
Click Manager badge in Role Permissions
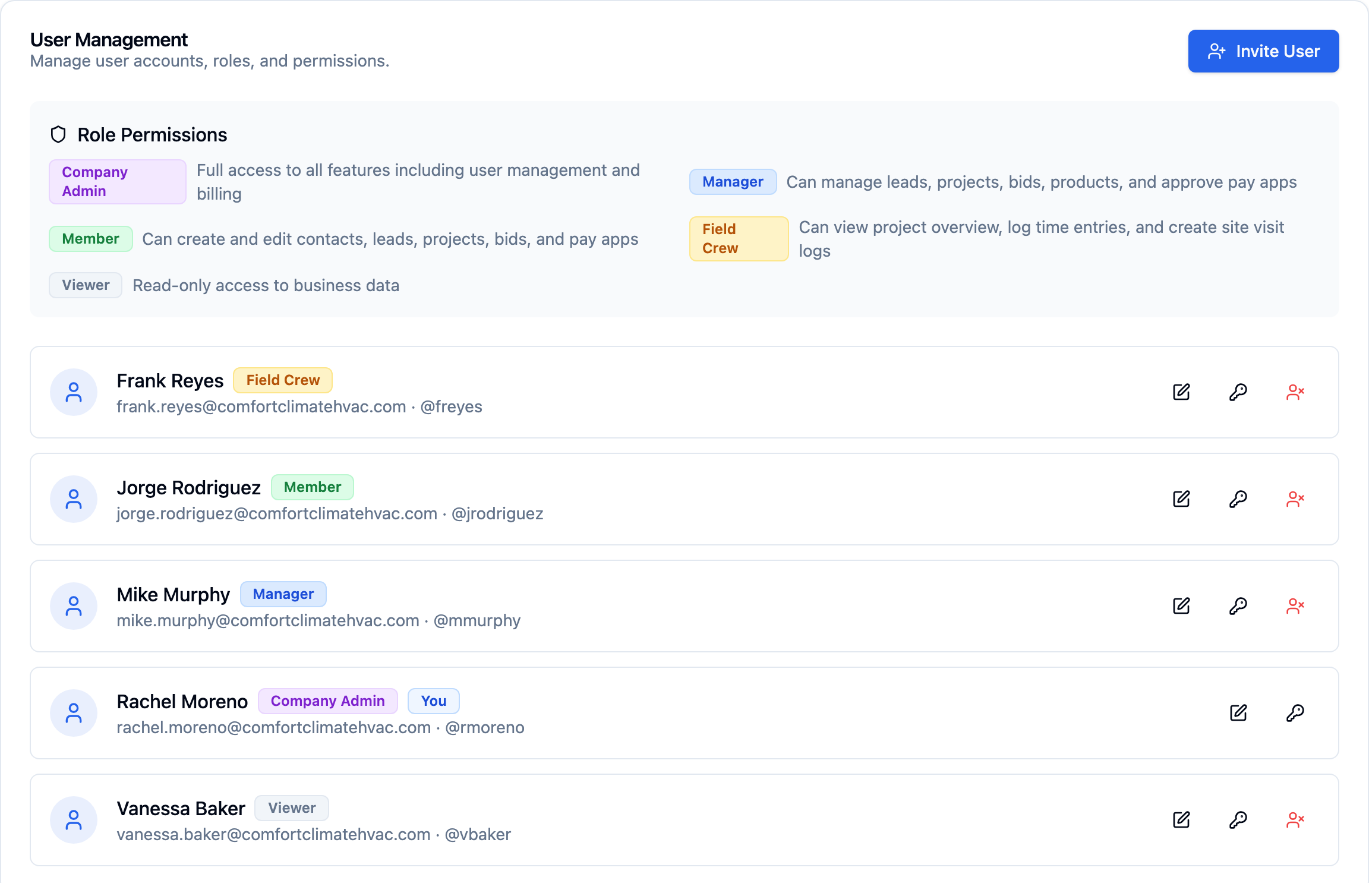tap(733, 182)
